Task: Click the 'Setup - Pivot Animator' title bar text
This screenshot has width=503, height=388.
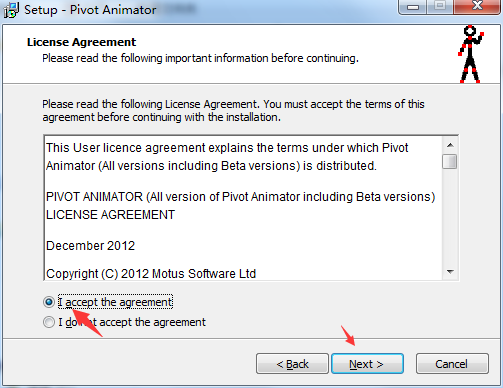Action: pos(90,10)
